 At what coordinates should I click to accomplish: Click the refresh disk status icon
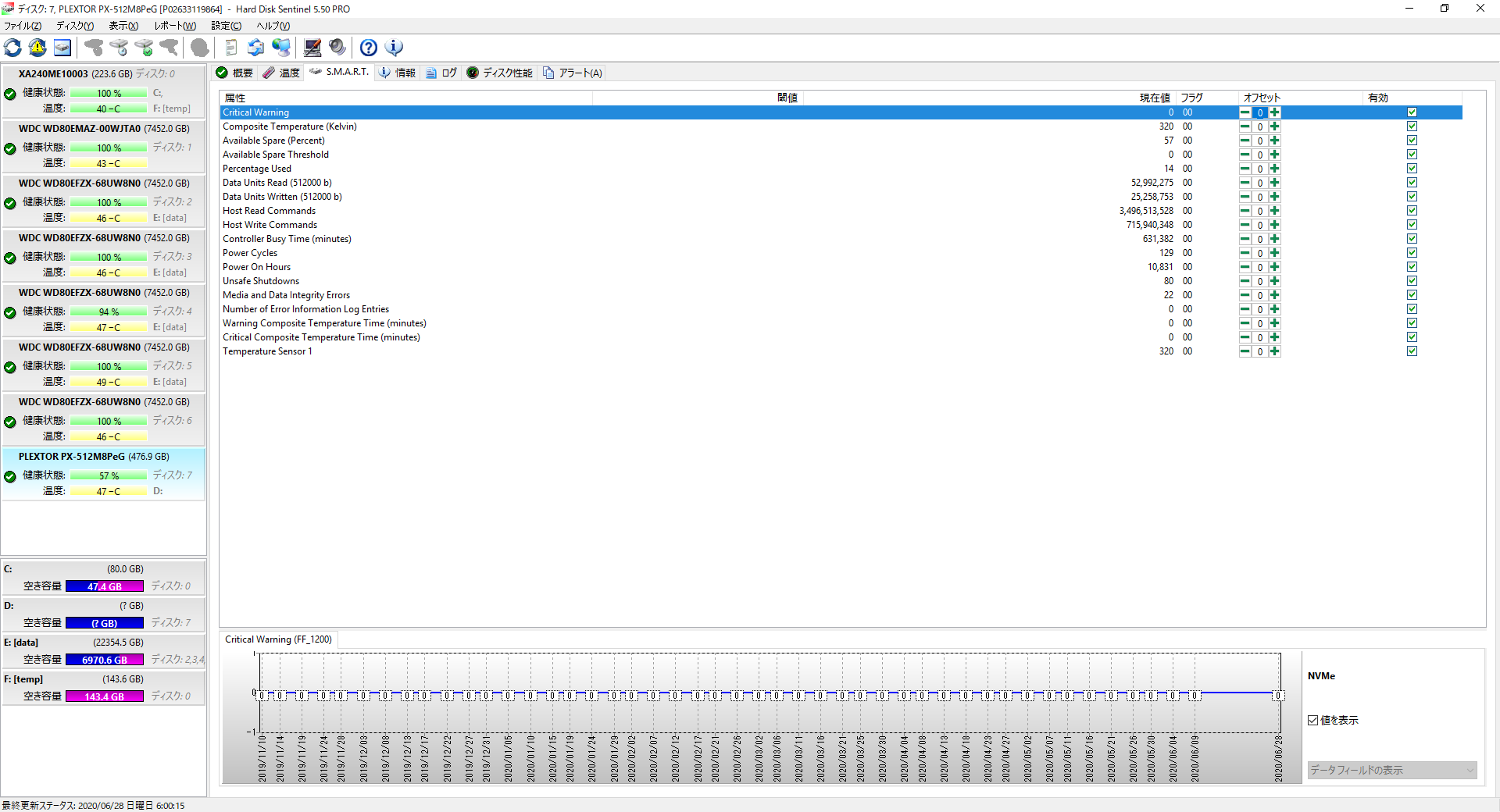[x=13, y=48]
